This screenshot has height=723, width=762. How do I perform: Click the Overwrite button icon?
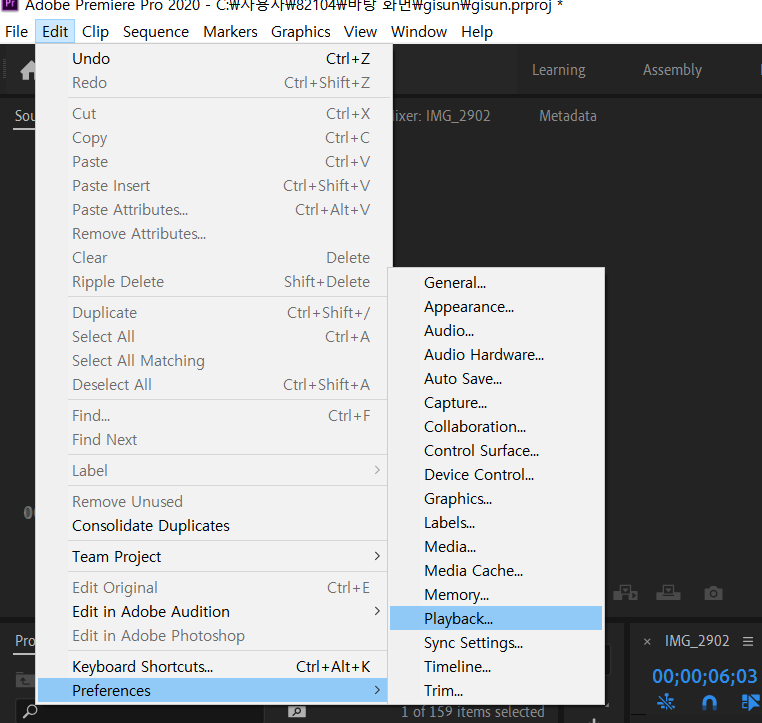coord(668,593)
